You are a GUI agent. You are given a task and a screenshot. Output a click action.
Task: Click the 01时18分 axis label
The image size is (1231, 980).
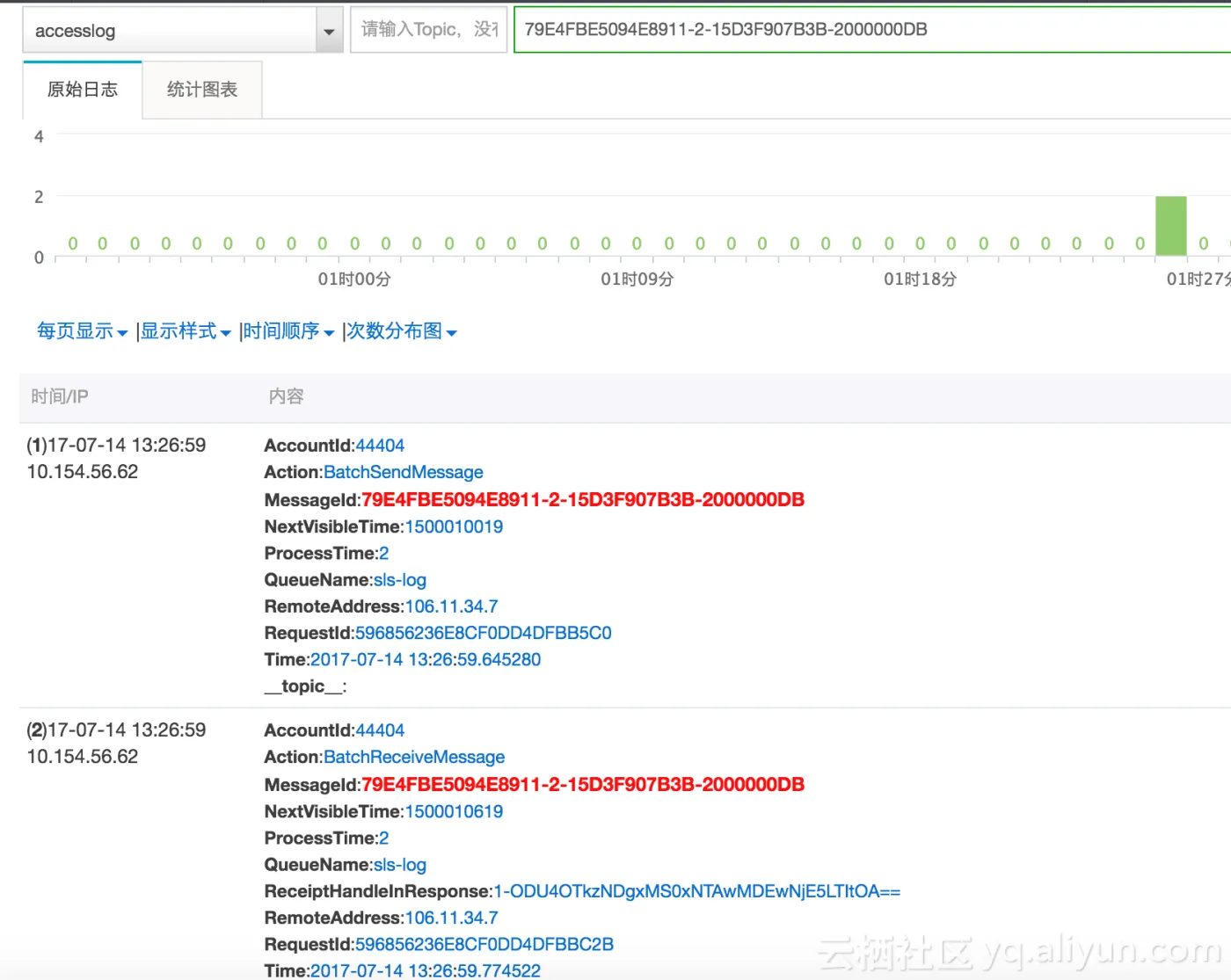click(x=920, y=279)
